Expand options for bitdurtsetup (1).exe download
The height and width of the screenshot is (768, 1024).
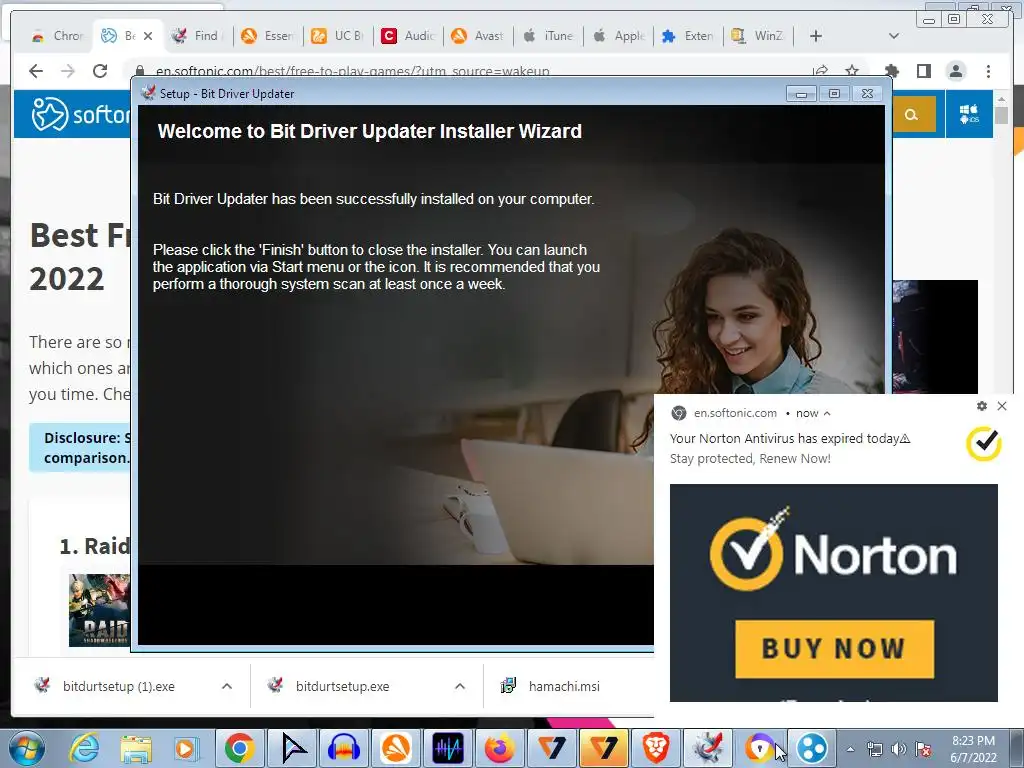[227, 686]
